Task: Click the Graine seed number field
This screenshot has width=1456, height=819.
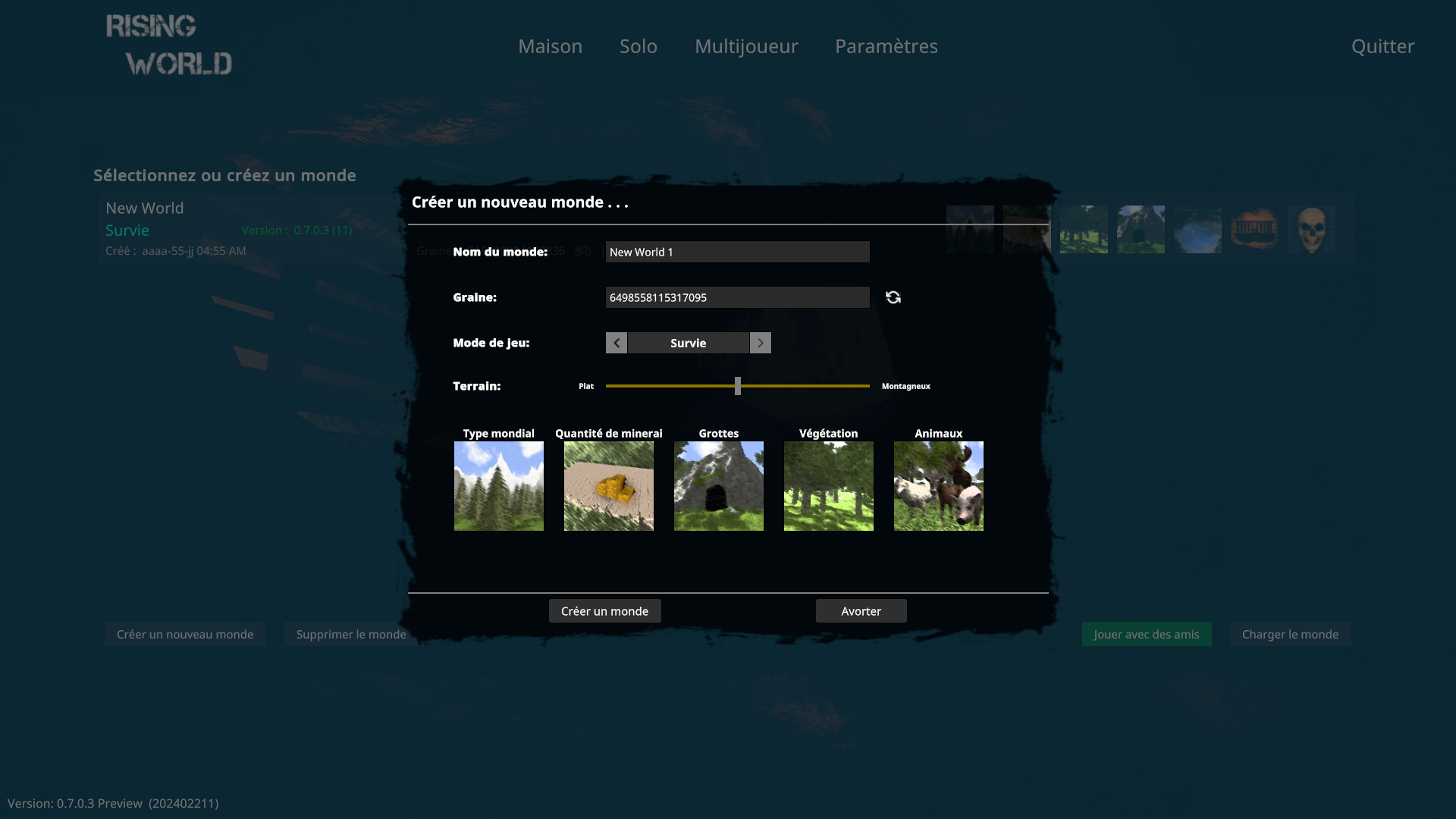Action: 737,297
